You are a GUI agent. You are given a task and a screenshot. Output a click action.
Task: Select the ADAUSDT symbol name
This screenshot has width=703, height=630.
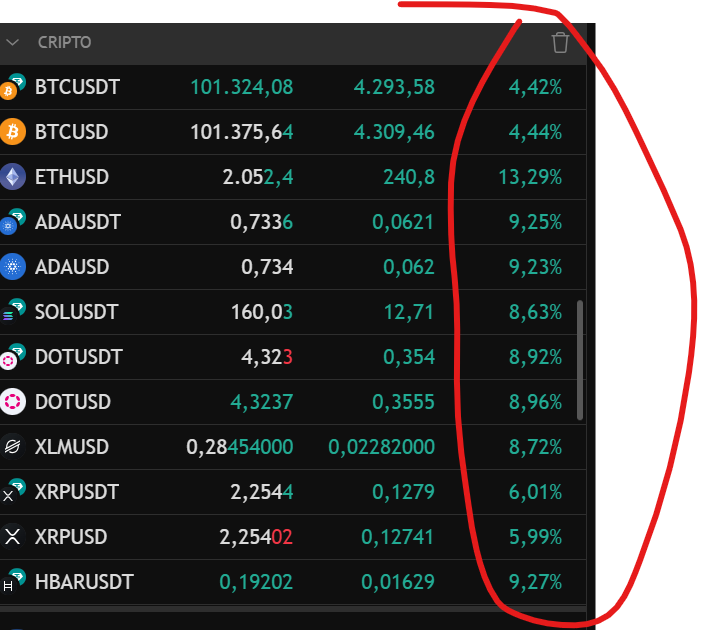click(77, 222)
